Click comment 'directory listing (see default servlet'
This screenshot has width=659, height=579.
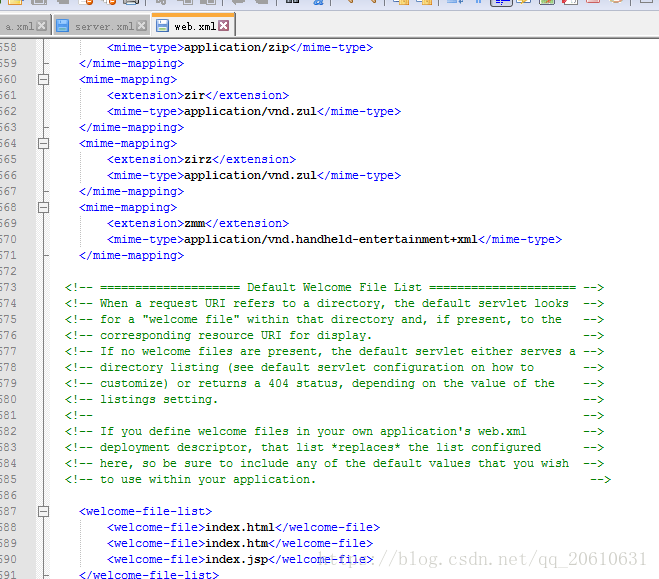tap(334, 367)
